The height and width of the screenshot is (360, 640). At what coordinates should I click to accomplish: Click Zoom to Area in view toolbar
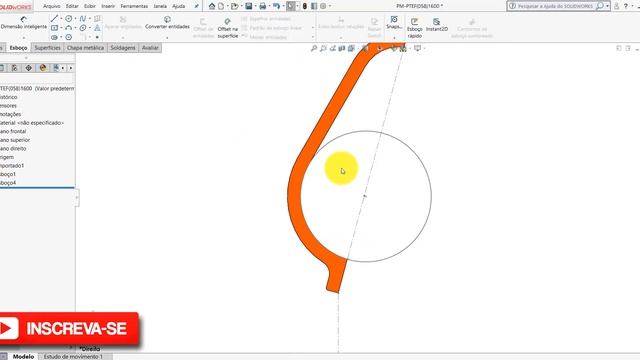click(323, 49)
